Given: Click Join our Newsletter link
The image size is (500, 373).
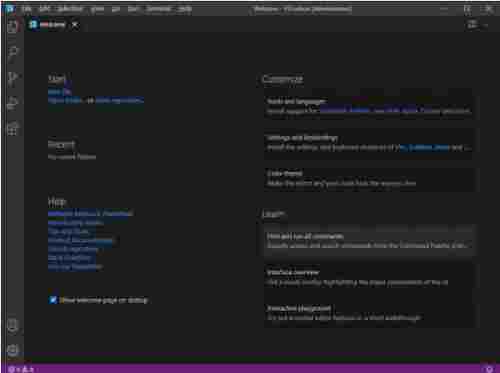Looking at the screenshot, I should [x=75, y=267].
